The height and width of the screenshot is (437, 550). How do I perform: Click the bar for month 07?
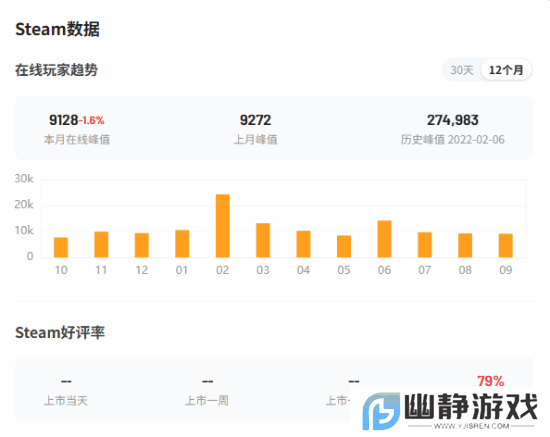(x=424, y=245)
